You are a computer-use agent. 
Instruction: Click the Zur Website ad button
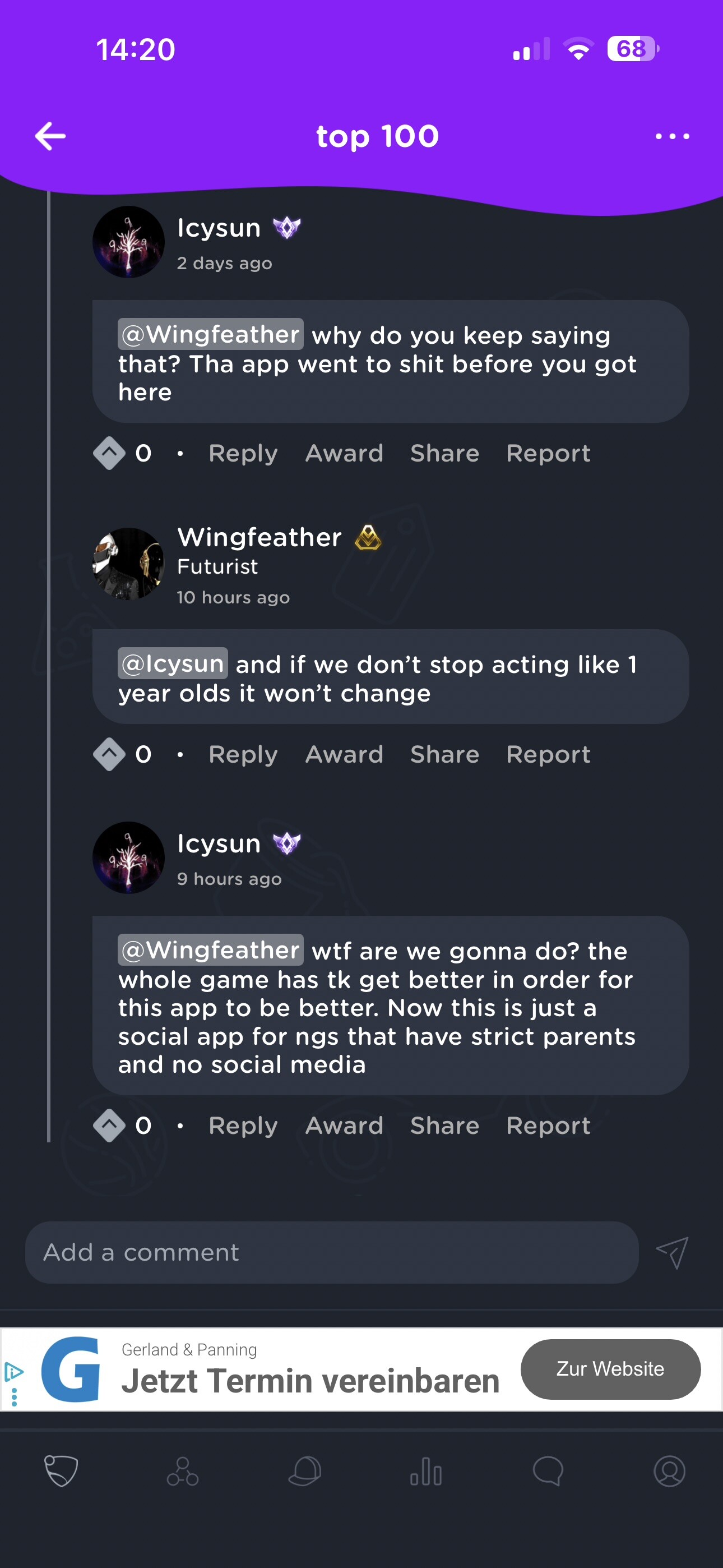tap(610, 1369)
